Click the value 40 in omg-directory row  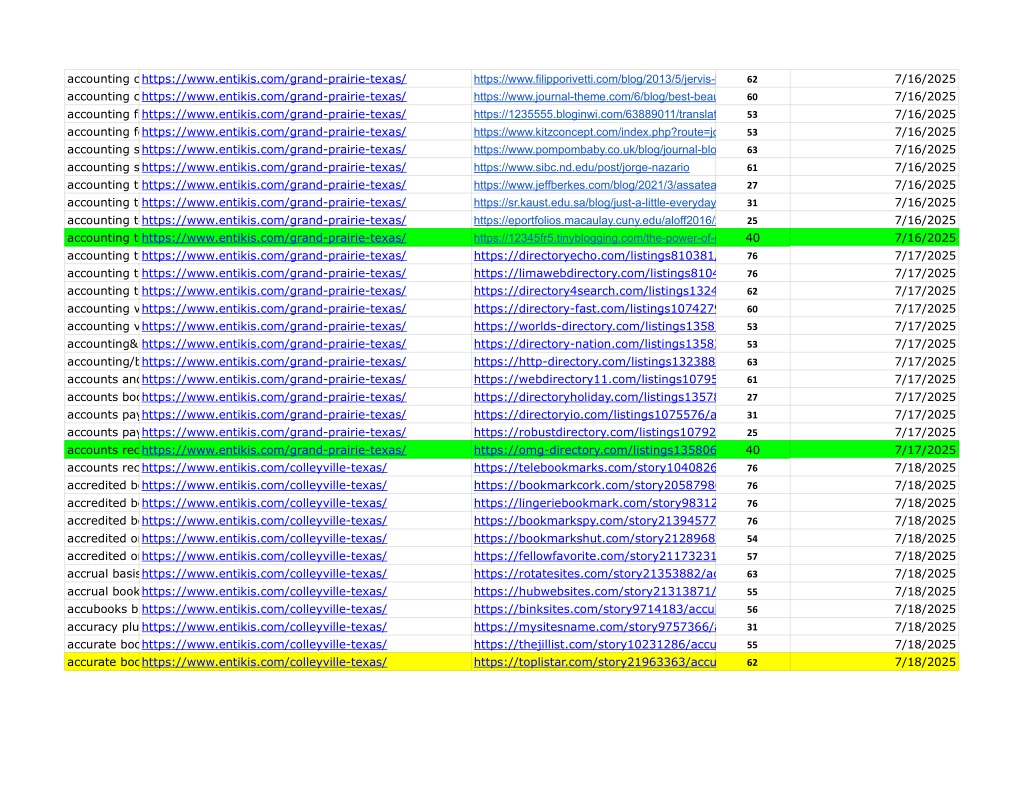752,449
